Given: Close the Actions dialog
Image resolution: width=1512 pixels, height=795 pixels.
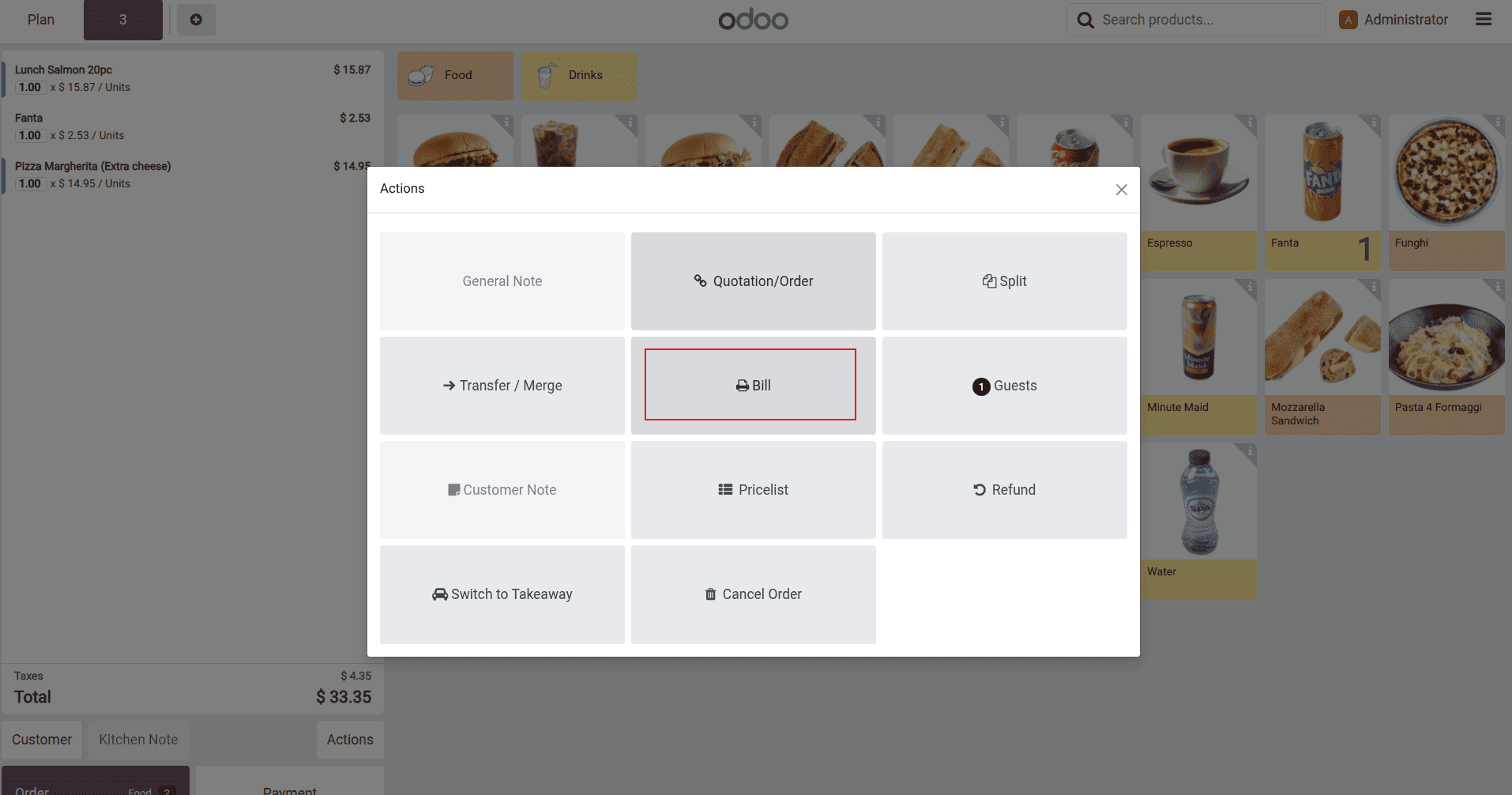Looking at the screenshot, I should click(x=1121, y=190).
